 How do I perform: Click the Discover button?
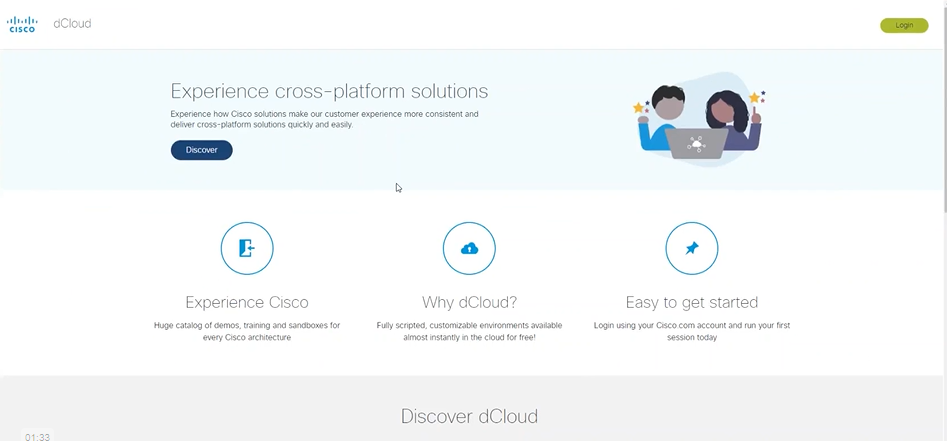201,150
